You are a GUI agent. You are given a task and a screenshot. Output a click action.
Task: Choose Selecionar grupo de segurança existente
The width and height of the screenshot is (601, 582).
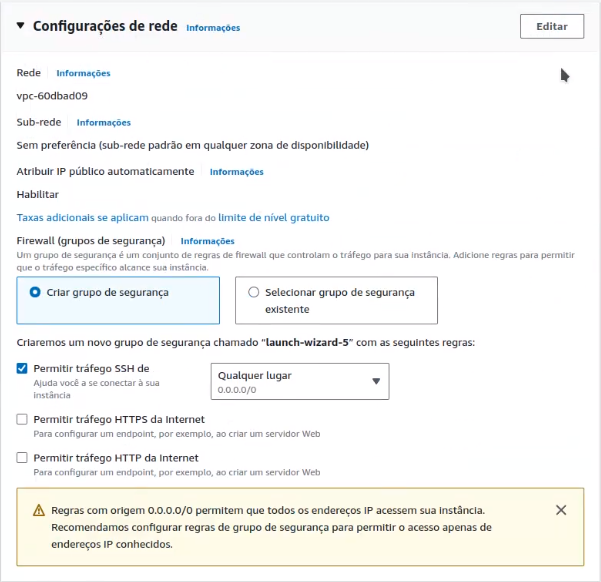[336, 300]
